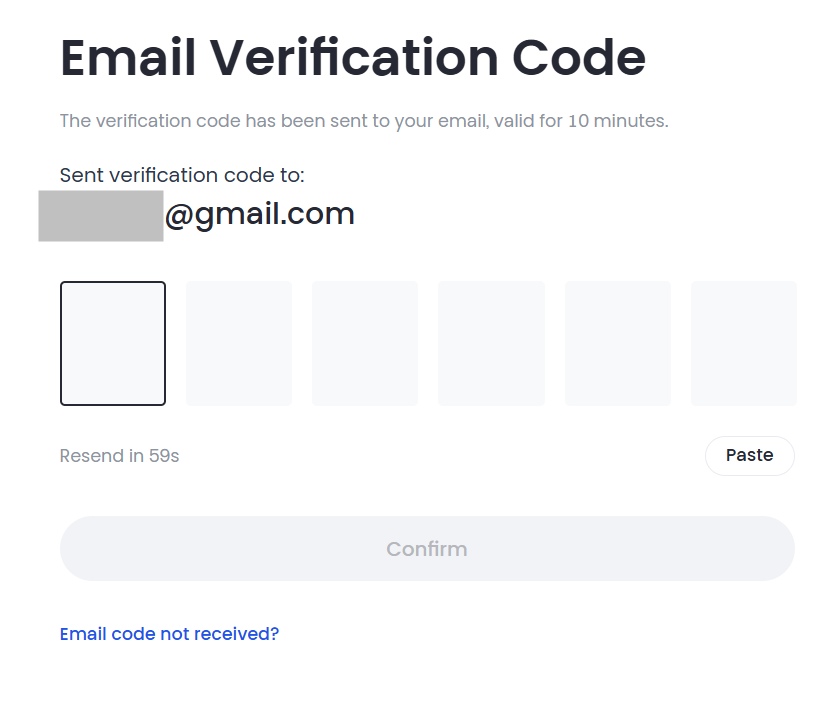Open the Email code not received link

pos(169,633)
